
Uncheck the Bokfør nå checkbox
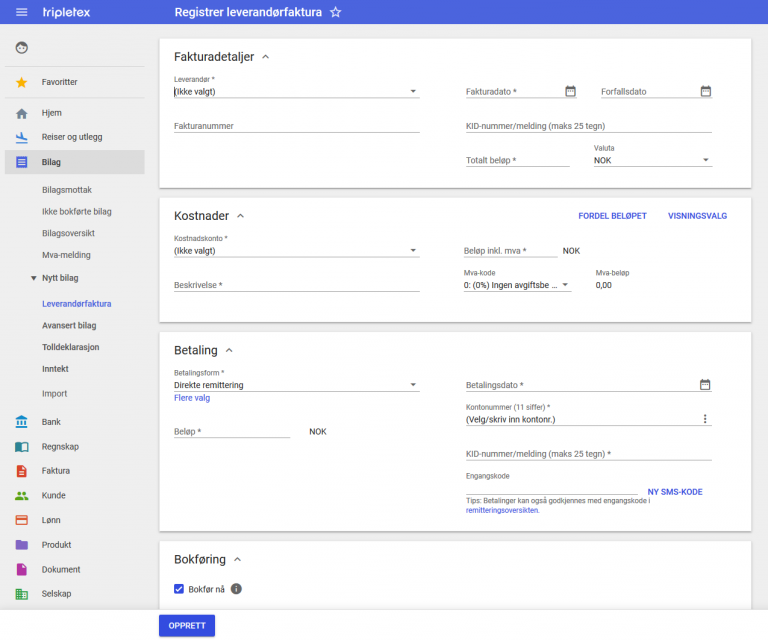(x=179, y=589)
